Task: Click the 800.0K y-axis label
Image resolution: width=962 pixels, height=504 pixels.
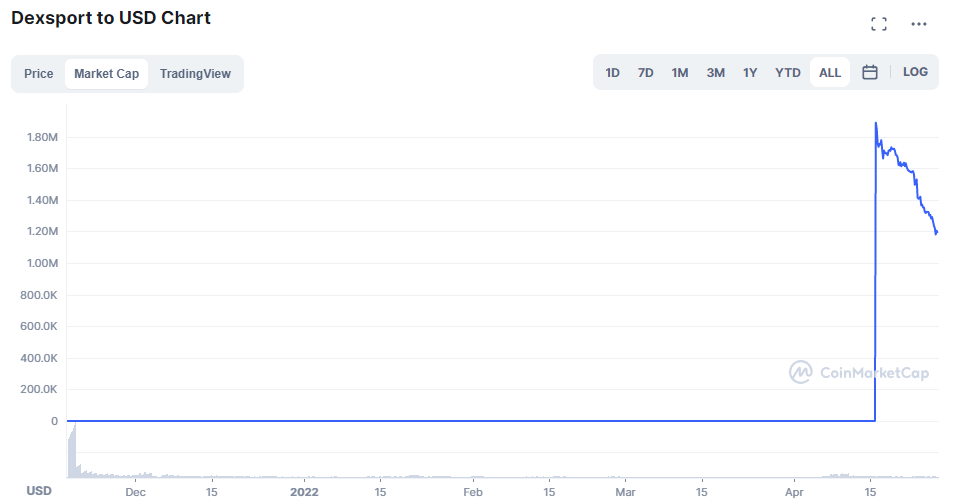Action: tap(39, 295)
